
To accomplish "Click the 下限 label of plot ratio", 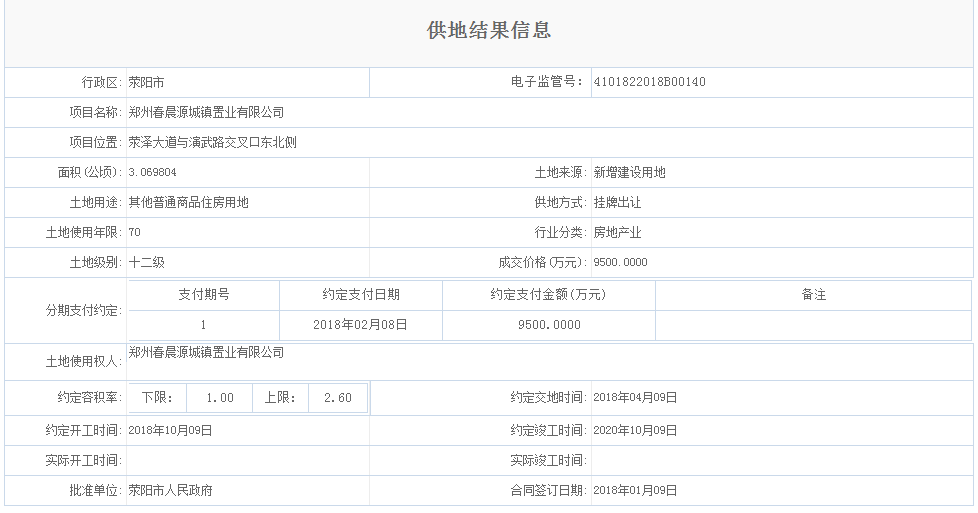I will coord(157,398).
